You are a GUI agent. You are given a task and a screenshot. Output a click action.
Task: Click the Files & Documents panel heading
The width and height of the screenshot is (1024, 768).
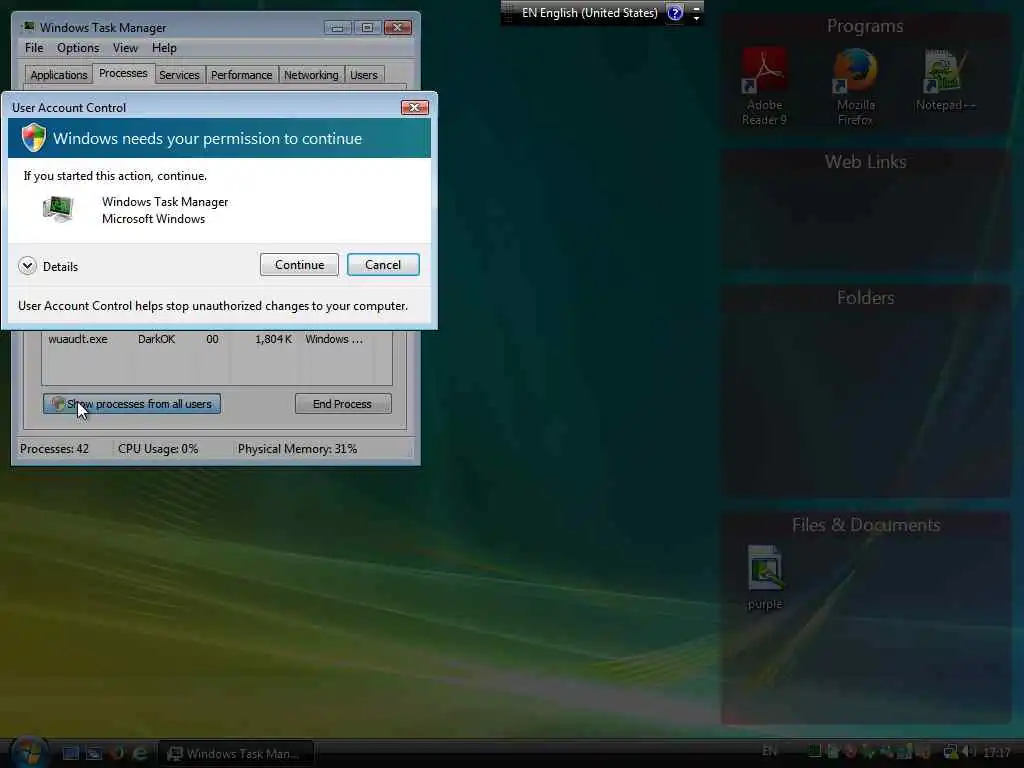[866, 525]
